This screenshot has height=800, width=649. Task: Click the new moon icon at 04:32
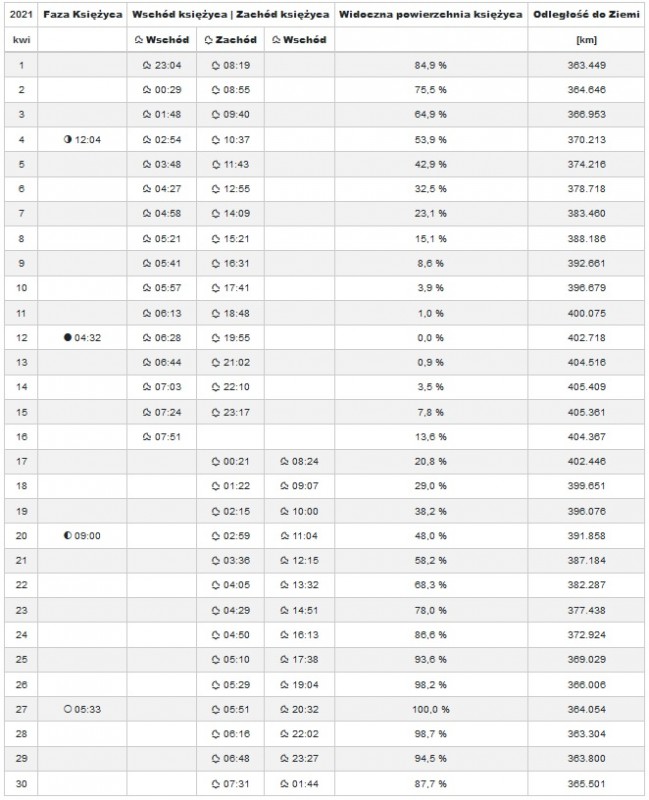click(68, 337)
